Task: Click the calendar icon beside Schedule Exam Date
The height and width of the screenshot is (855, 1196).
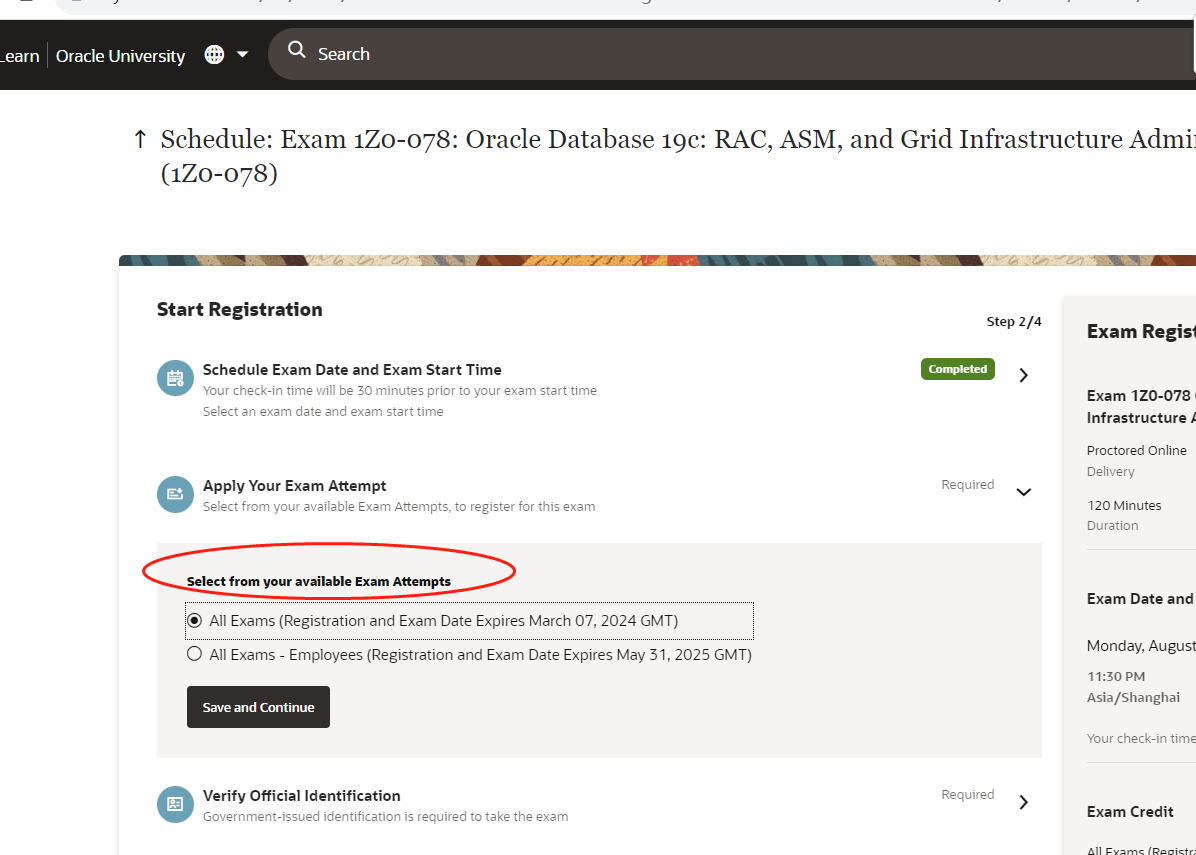Action: coord(175,377)
